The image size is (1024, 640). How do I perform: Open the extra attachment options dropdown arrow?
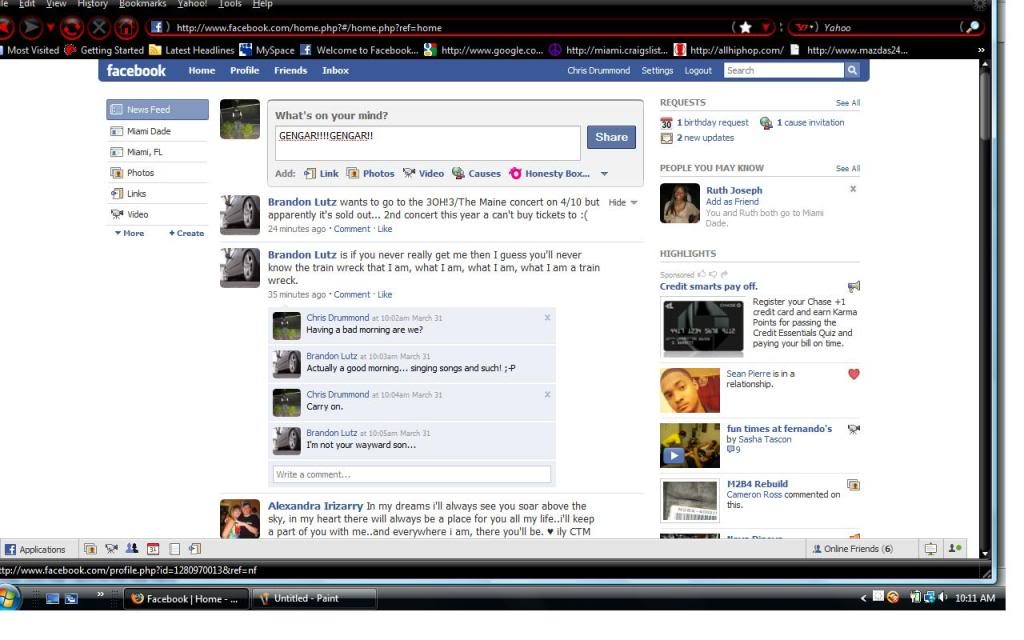tap(603, 173)
